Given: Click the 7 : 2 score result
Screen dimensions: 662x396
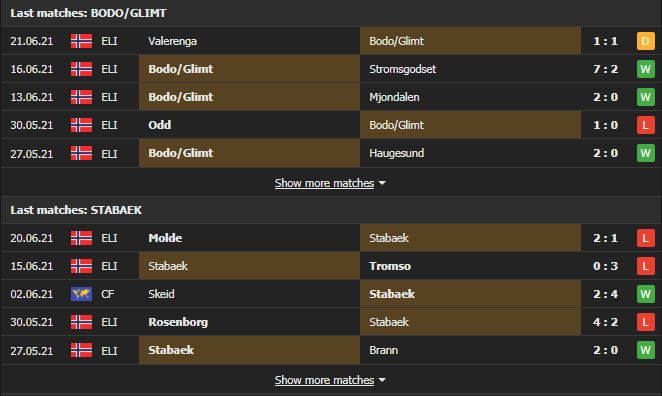Looking at the screenshot, I should point(605,69).
